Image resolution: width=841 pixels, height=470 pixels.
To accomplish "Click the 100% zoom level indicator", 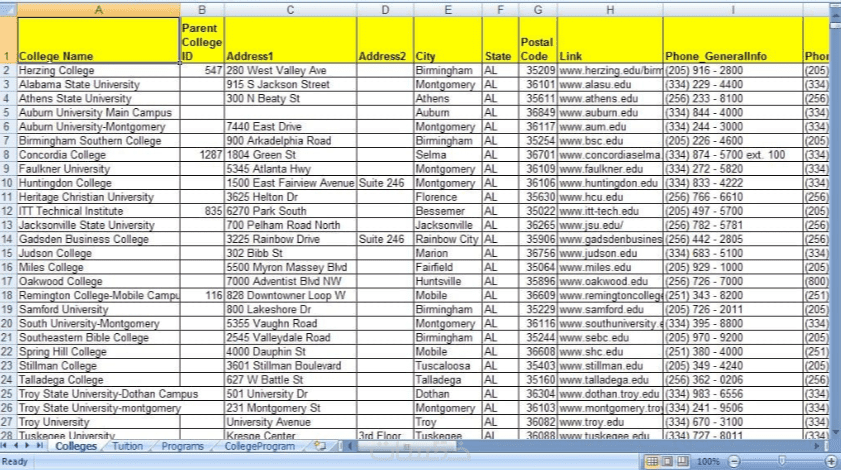I will 708,461.
